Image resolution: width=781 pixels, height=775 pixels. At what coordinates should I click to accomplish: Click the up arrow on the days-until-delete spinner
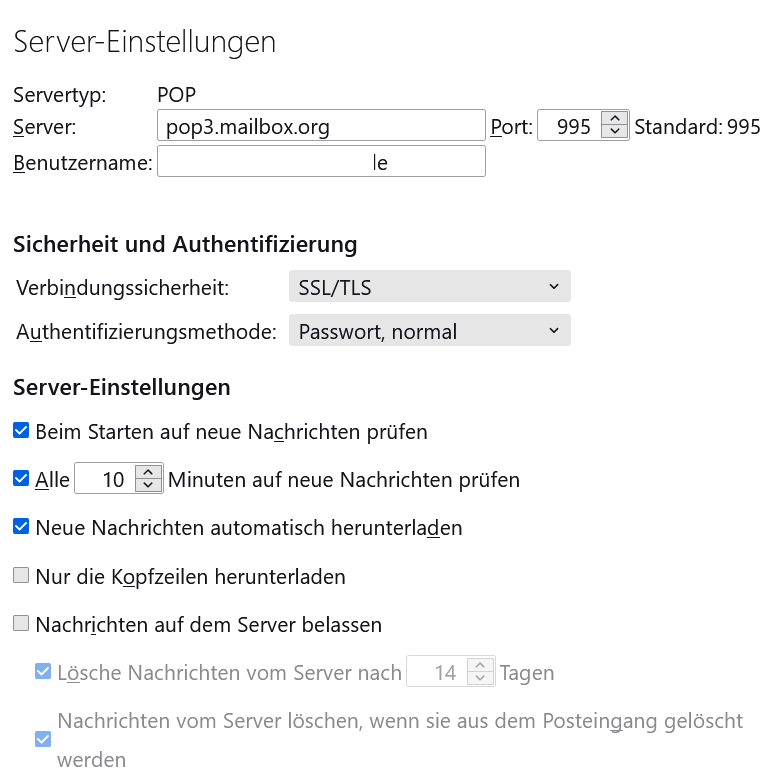point(480,665)
